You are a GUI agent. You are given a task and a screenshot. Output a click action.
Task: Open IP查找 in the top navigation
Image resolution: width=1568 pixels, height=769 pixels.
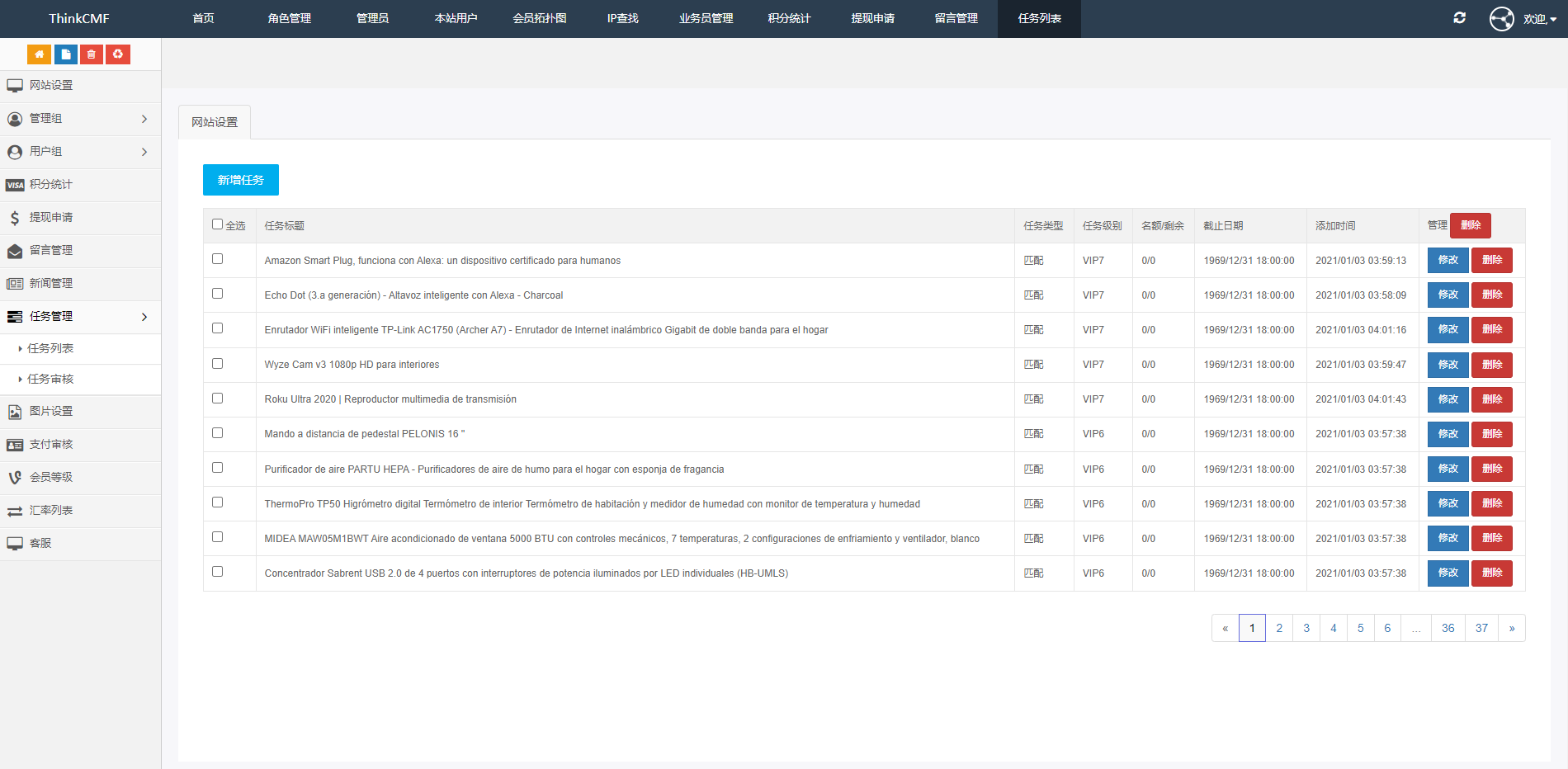[623, 18]
